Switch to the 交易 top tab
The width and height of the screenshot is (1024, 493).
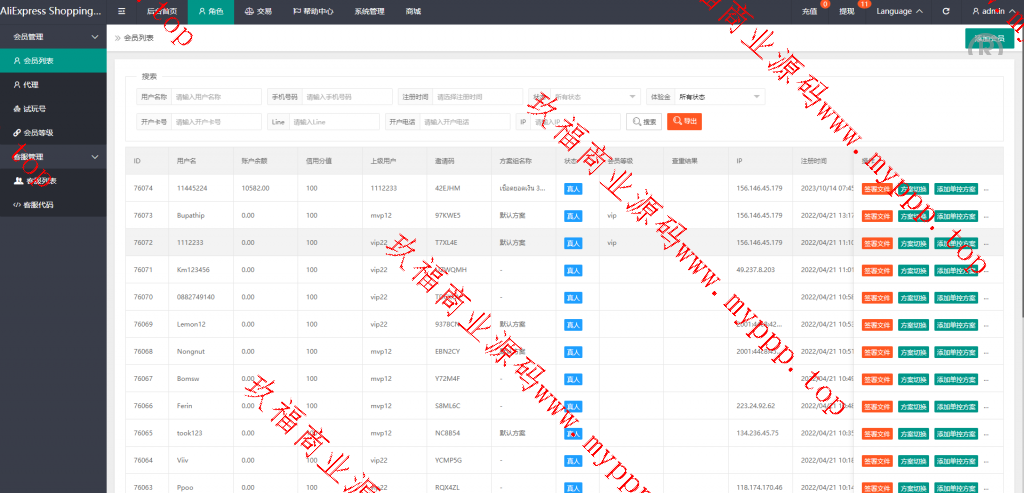pyautogui.click(x=258, y=11)
